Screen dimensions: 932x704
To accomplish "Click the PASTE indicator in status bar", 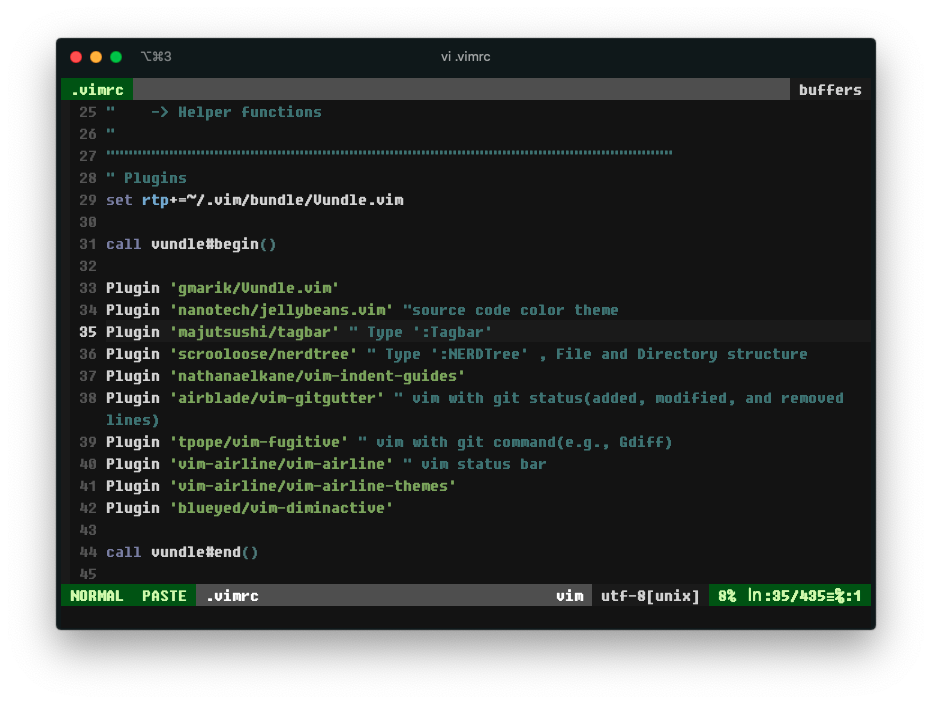I will coord(164,596).
